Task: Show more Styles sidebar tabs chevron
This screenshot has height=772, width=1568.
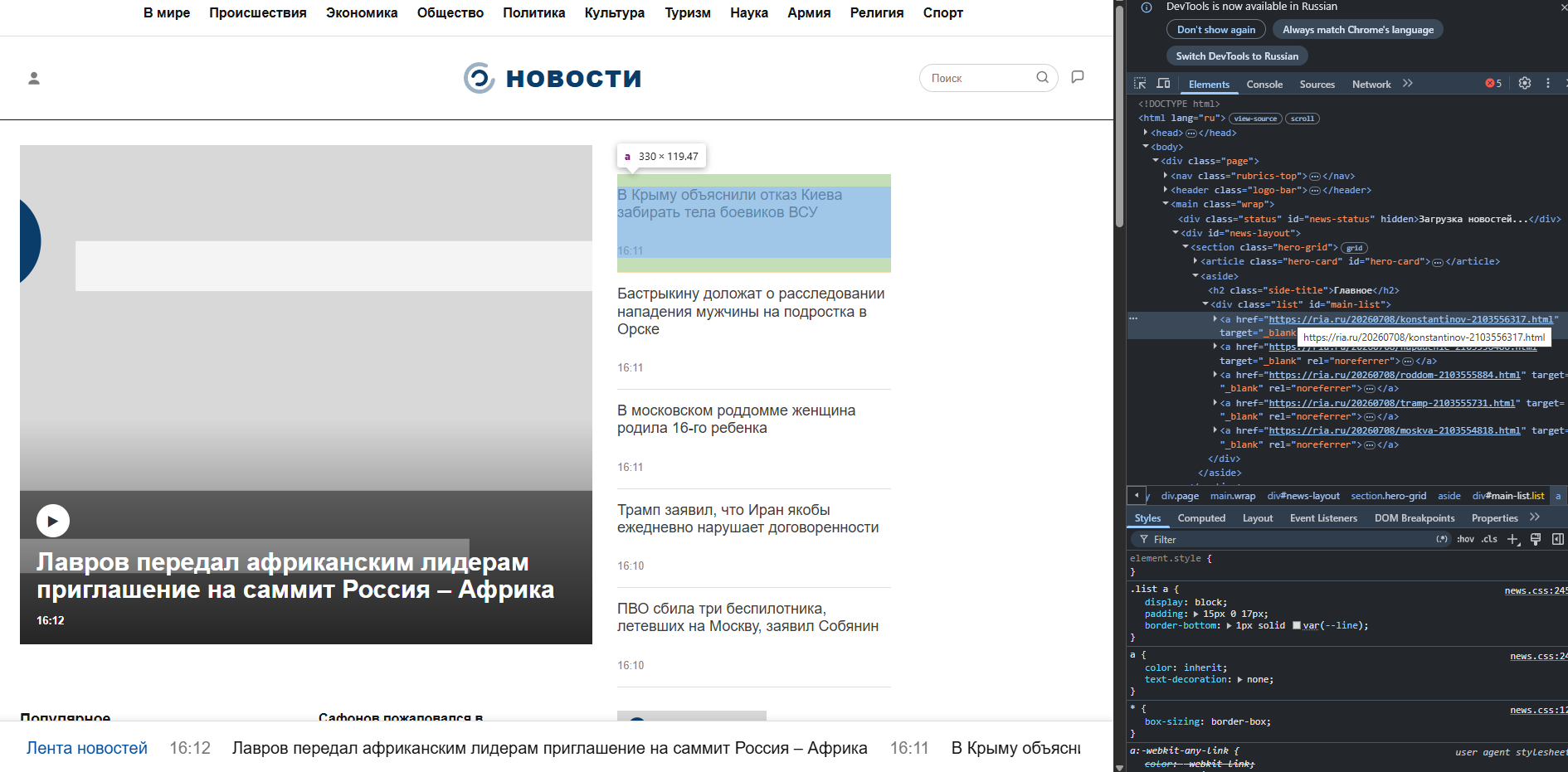Action: coord(1535,517)
